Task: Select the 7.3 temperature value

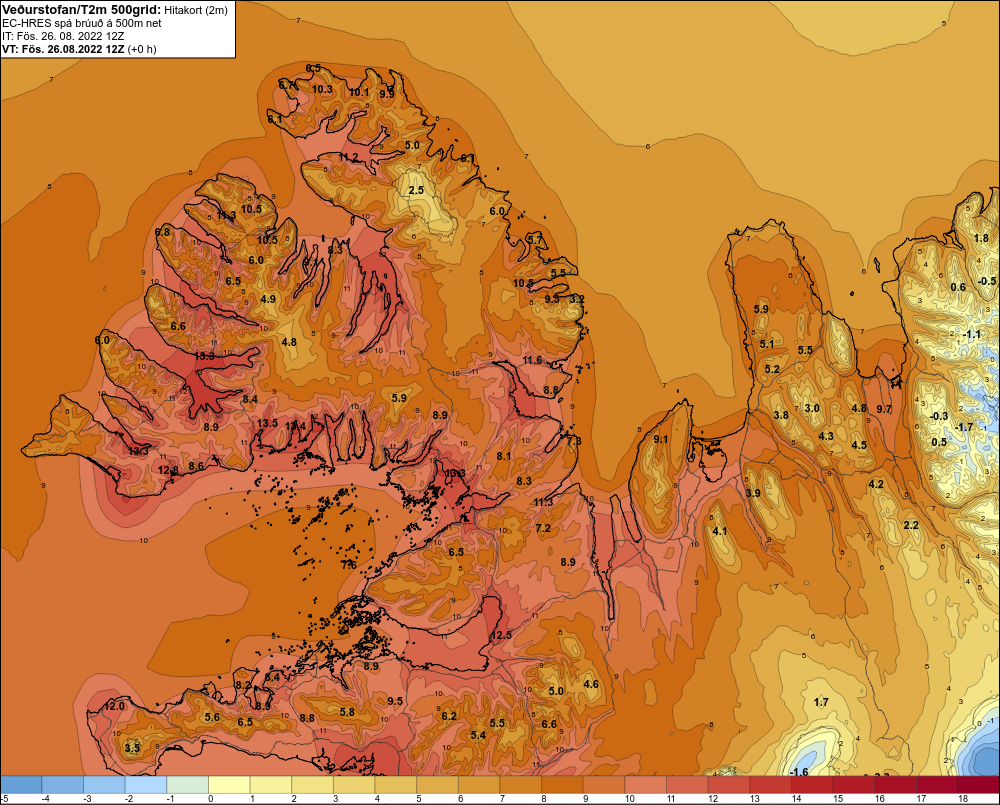Action: pyautogui.click(x=574, y=441)
